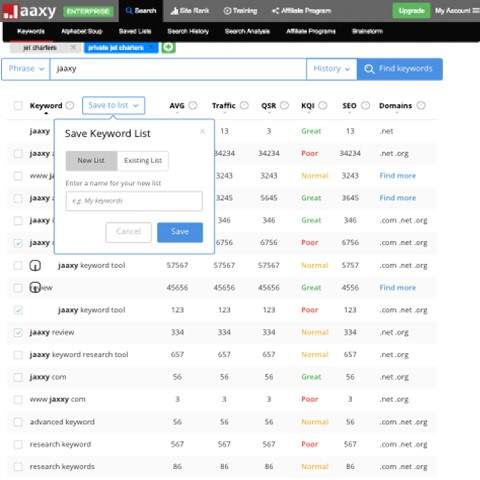
Task: Open info icon next to Traffic header
Action: click(244, 105)
